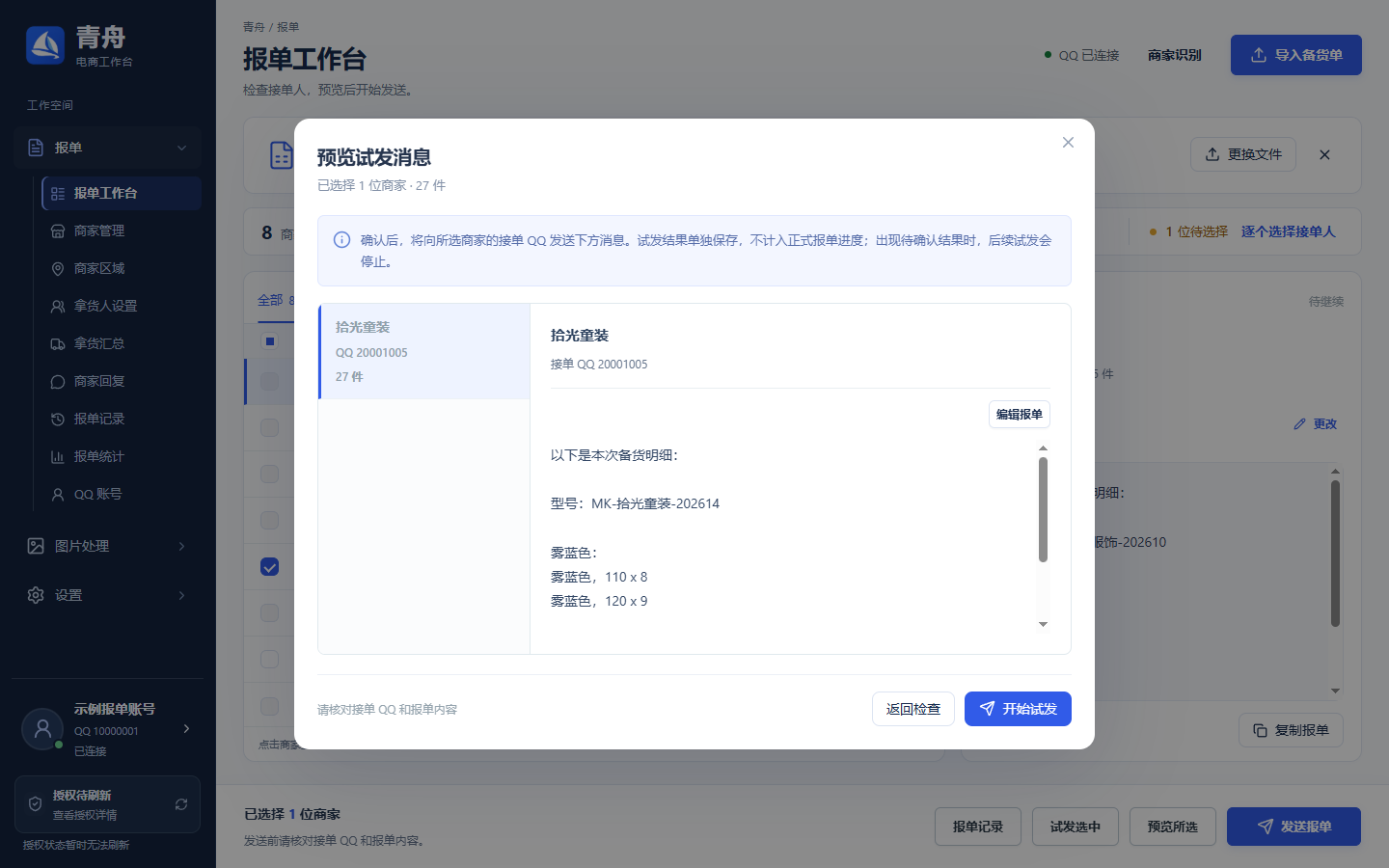
Task: Open 商家回复 in the sidebar
Action: (x=122, y=381)
